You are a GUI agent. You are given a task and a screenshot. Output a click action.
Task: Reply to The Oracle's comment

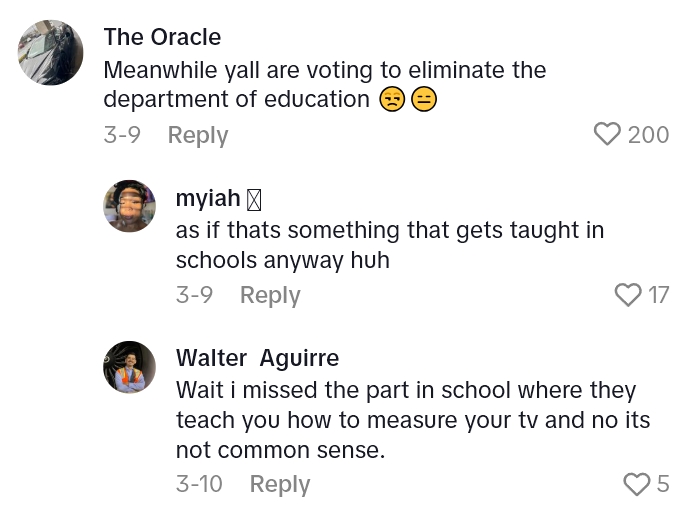(197, 135)
